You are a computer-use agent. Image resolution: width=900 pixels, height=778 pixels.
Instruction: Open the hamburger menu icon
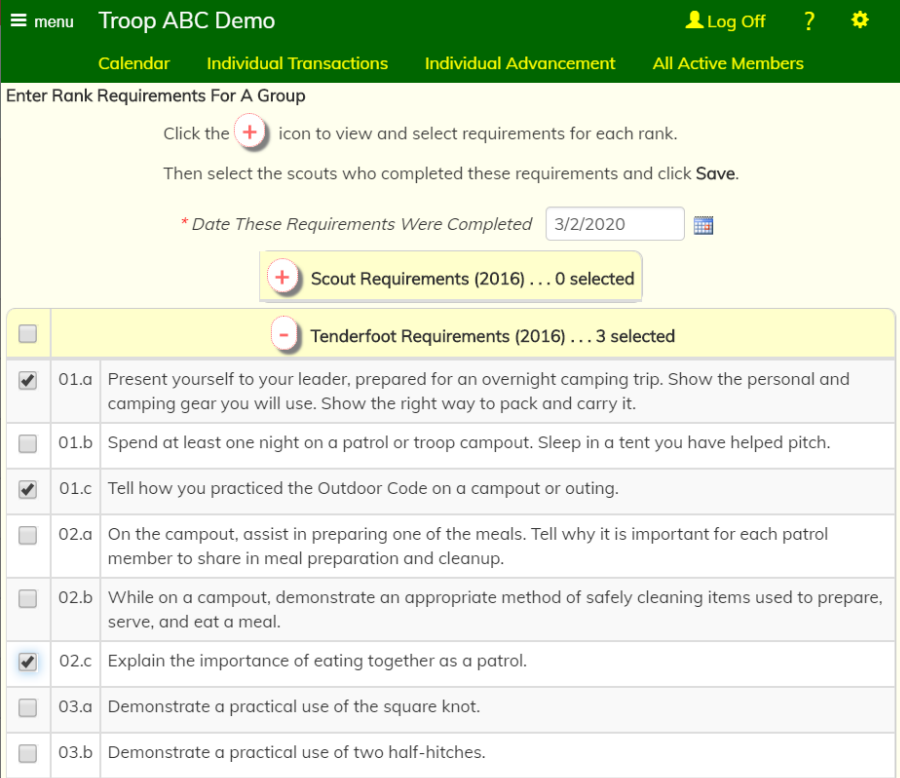pos(18,21)
